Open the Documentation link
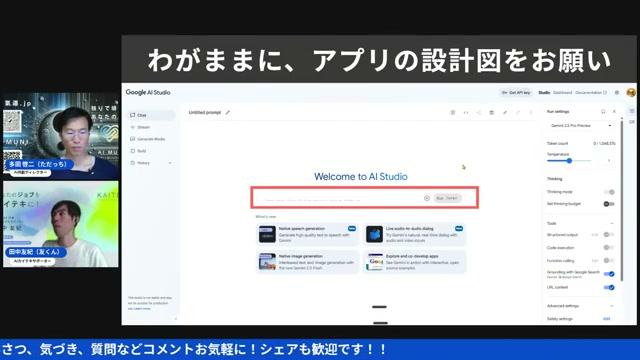 click(591, 93)
